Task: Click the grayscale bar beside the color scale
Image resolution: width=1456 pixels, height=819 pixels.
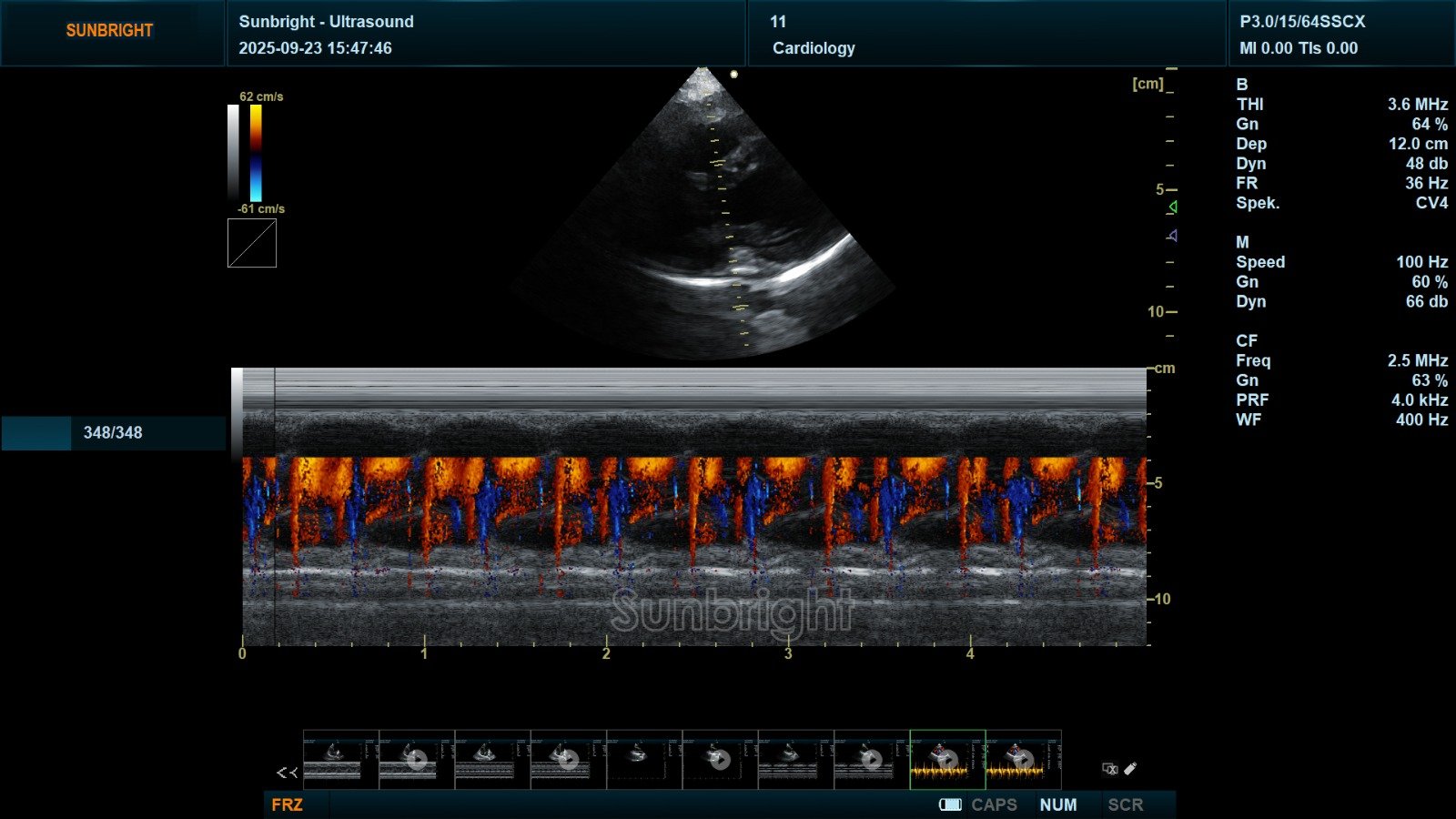Action: [233, 153]
